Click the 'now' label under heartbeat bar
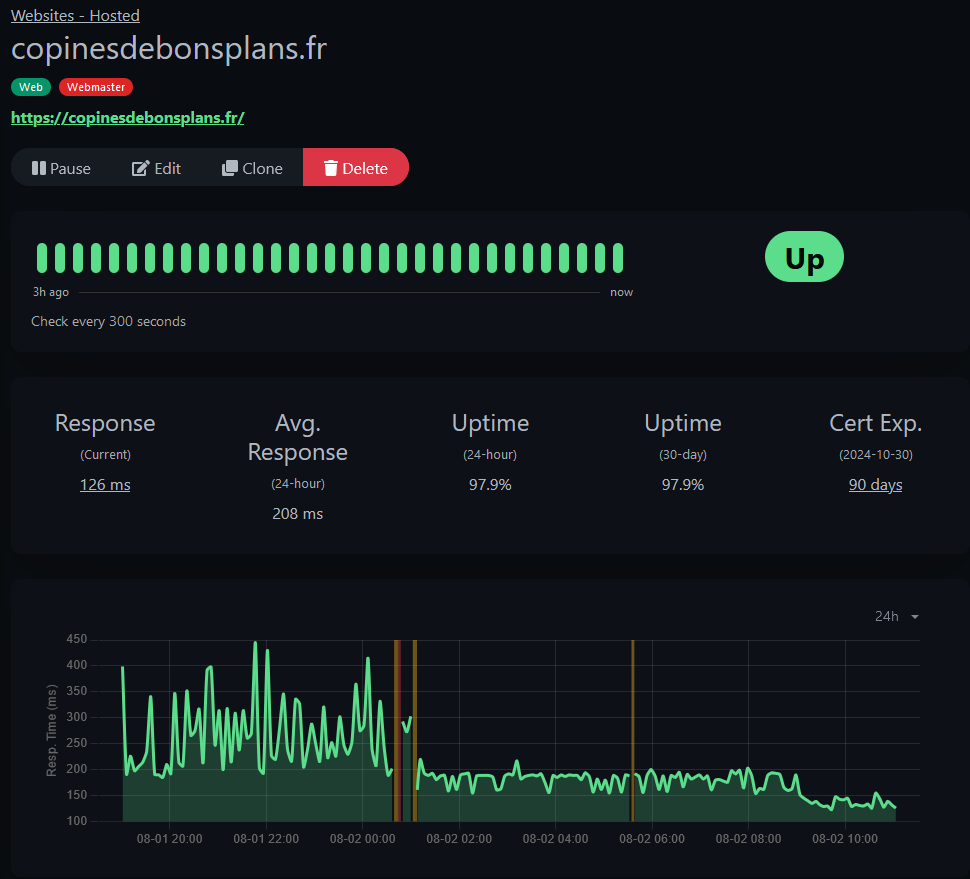970x879 pixels. [622, 292]
